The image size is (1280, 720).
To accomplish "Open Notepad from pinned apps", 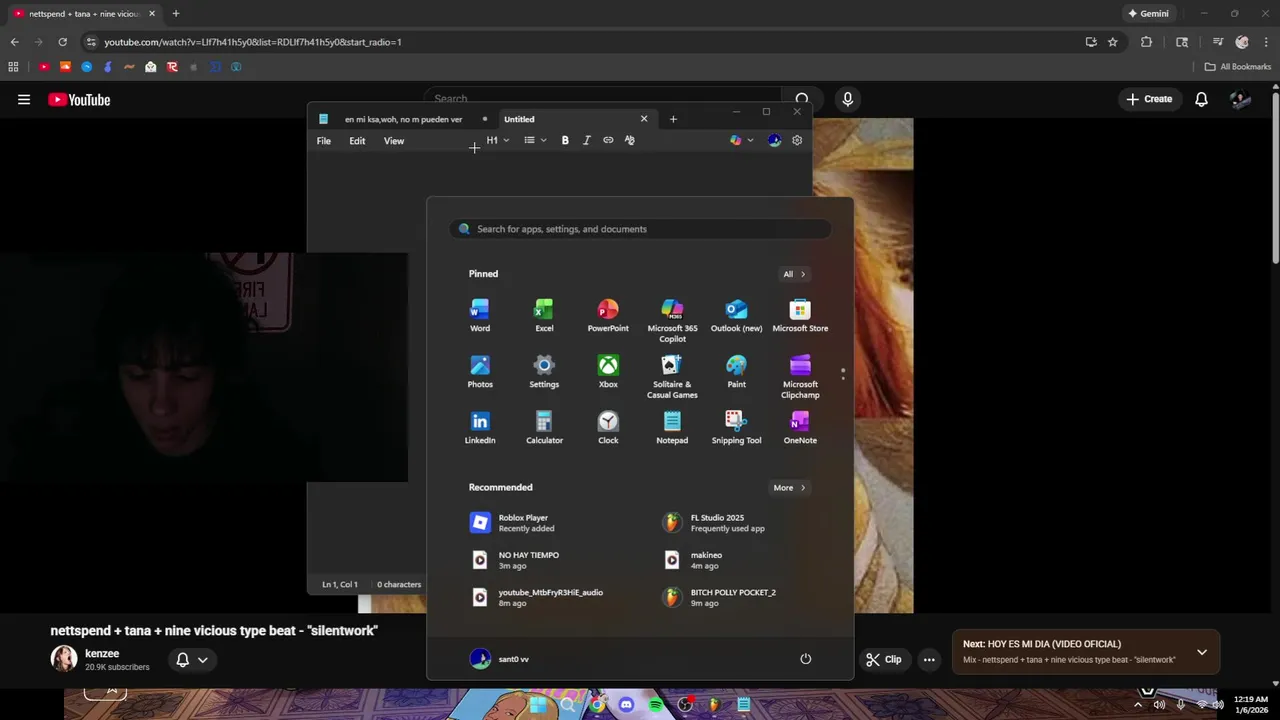I will click(672, 428).
